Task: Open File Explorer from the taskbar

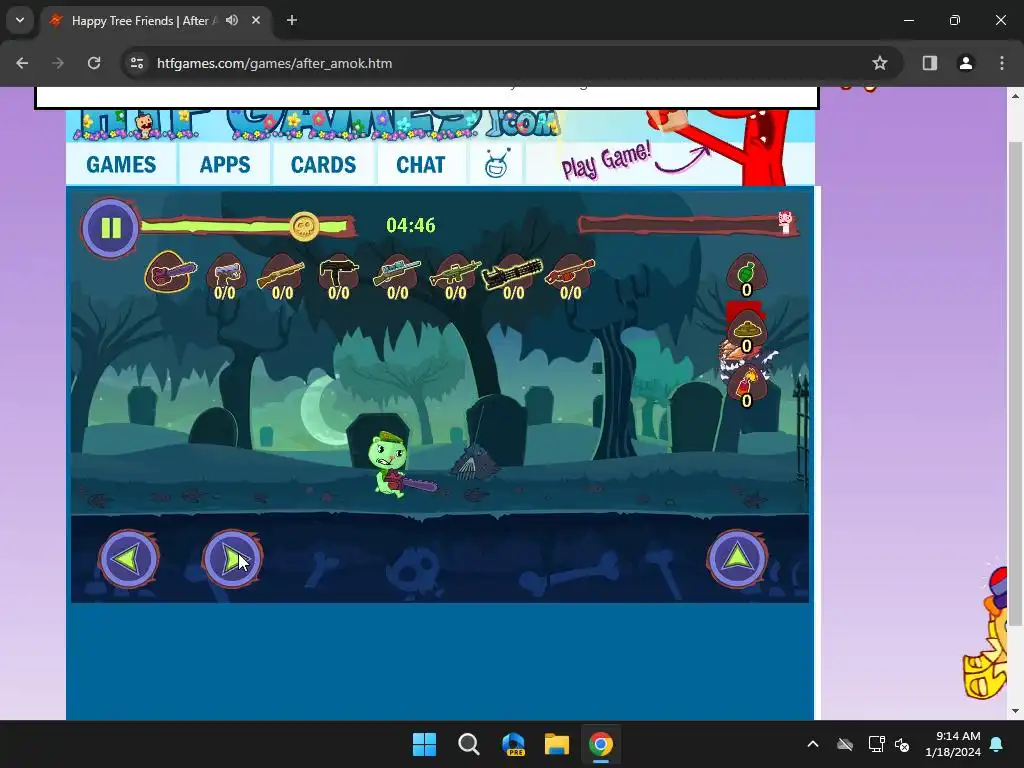Action: 557,744
